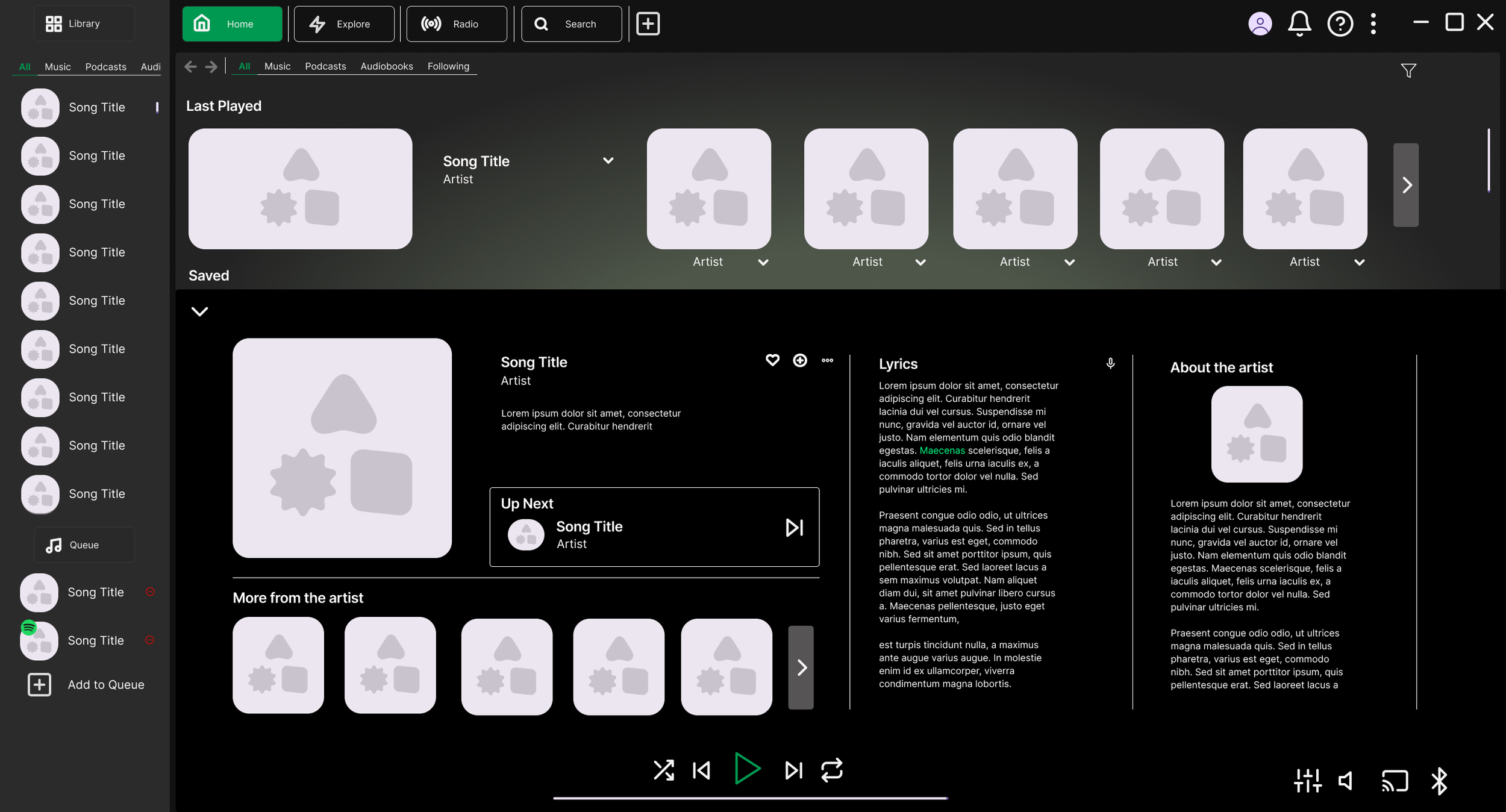1506x812 pixels.
Task: Skip to Up Next song
Action: [x=794, y=528]
